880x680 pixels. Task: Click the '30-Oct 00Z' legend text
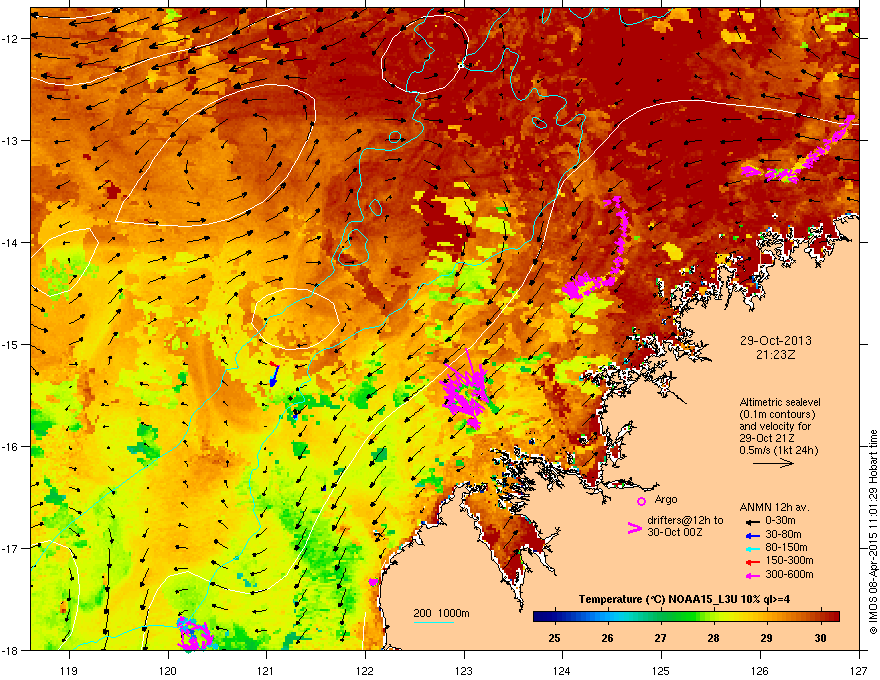[x=675, y=532]
